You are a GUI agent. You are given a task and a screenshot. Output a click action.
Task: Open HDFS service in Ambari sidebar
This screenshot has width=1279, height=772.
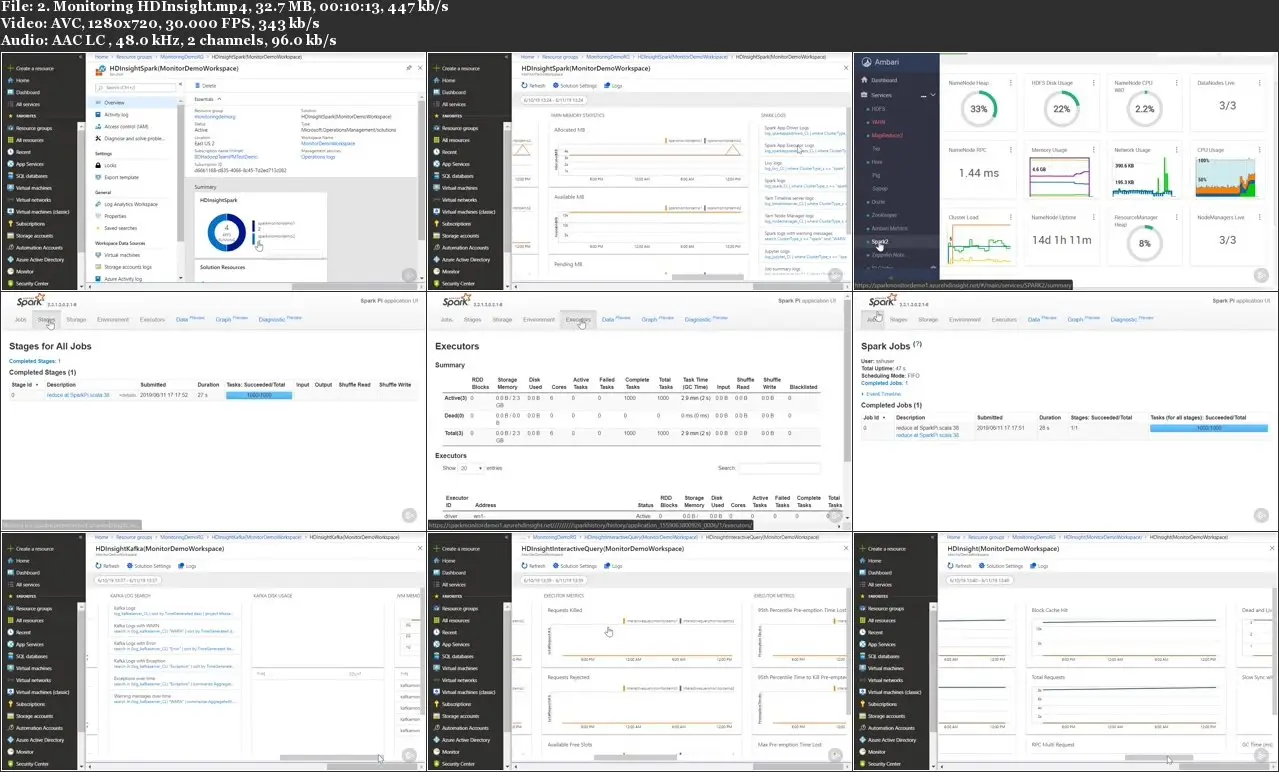click(879, 108)
